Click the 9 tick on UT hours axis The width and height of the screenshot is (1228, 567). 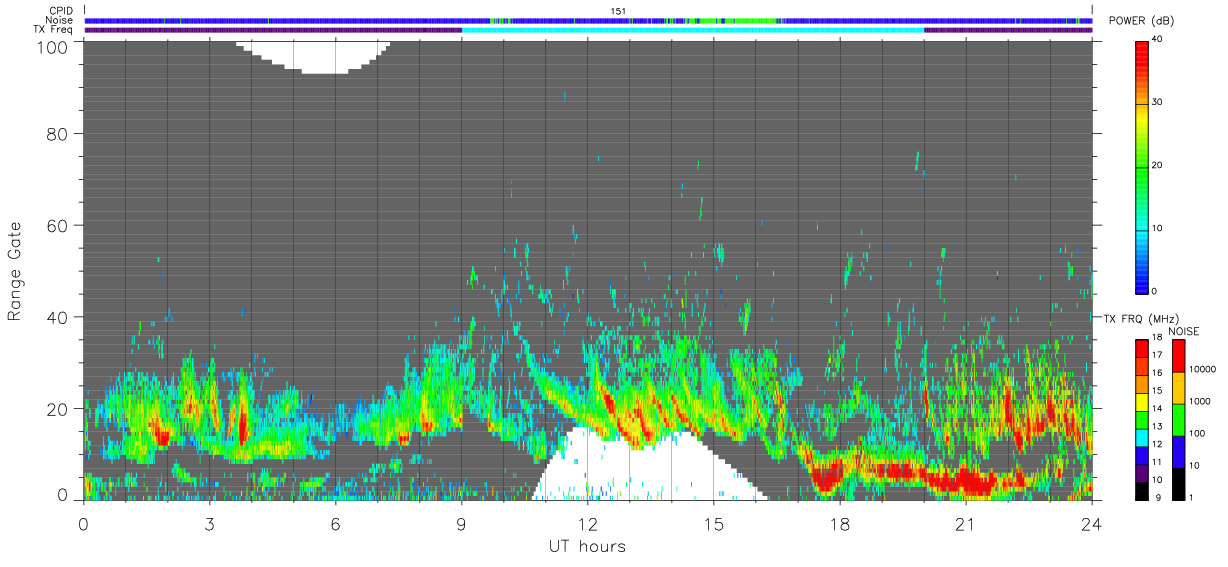click(x=461, y=524)
